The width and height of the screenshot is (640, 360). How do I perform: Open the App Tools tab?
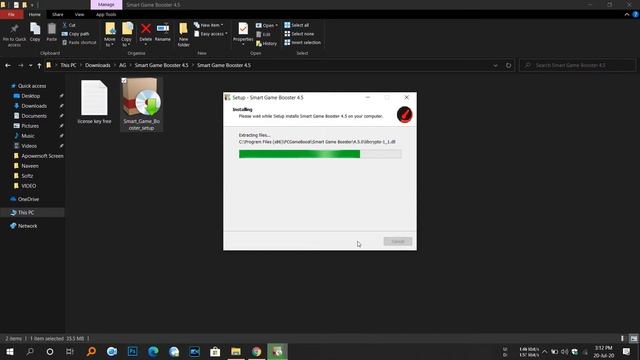pyautogui.click(x=106, y=14)
